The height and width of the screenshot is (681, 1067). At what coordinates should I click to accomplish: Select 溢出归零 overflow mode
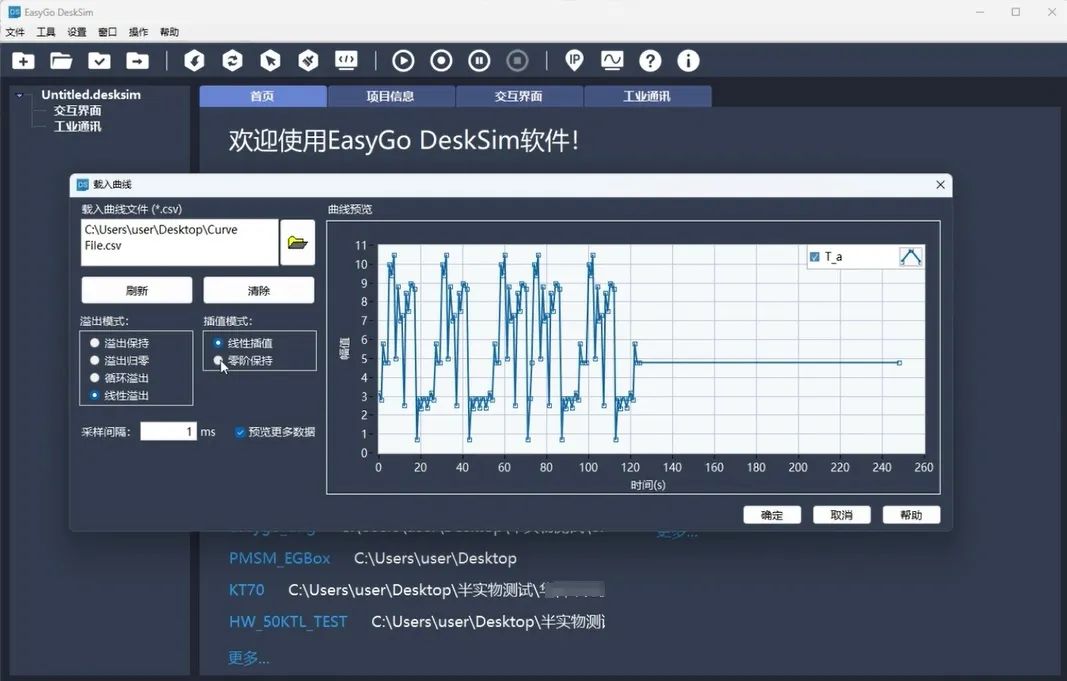pyautogui.click(x=120, y=361)
